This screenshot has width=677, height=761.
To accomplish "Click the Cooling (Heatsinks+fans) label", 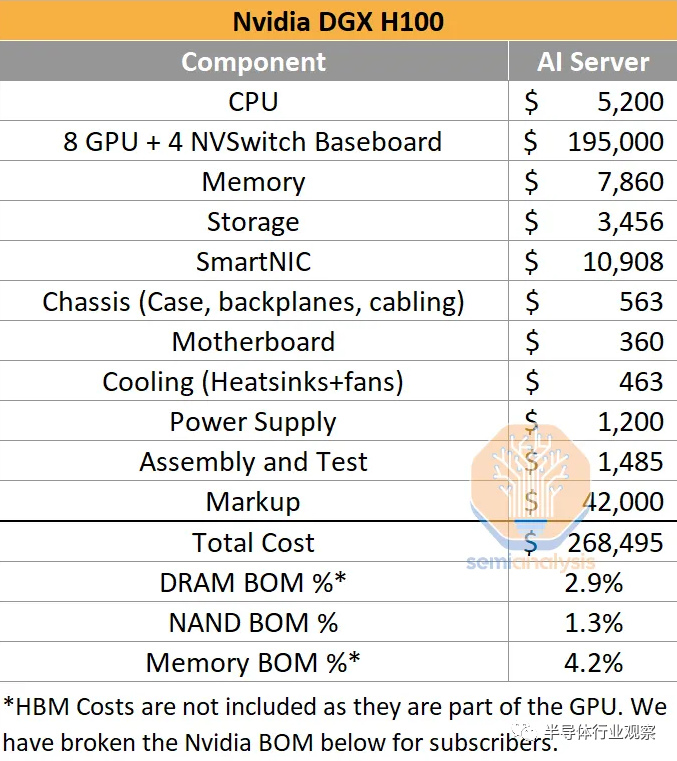I will tap(253, 382).
